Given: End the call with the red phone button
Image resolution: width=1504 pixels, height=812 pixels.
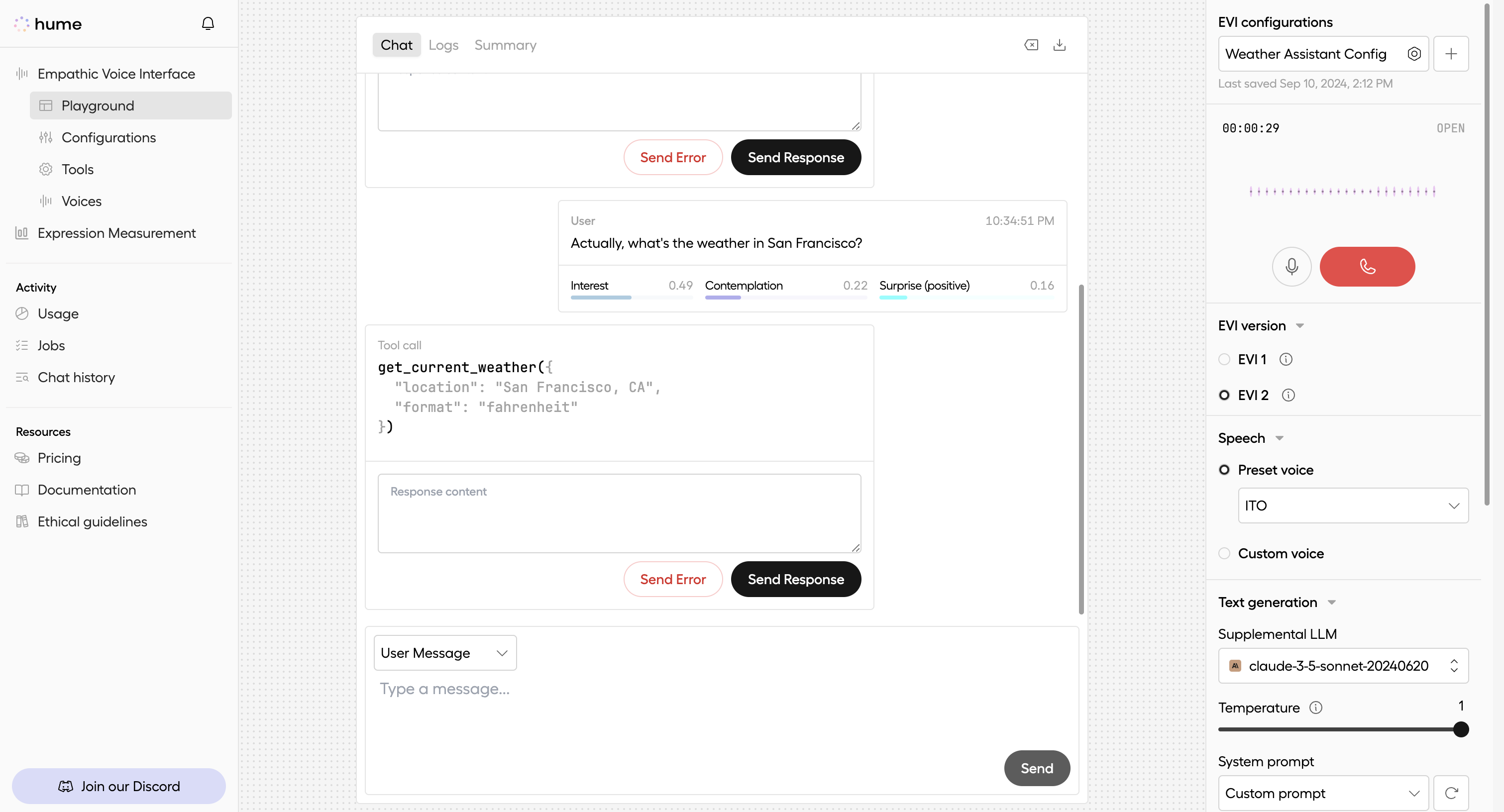Looking at the screenshot, I should (x=1367, y=266).
